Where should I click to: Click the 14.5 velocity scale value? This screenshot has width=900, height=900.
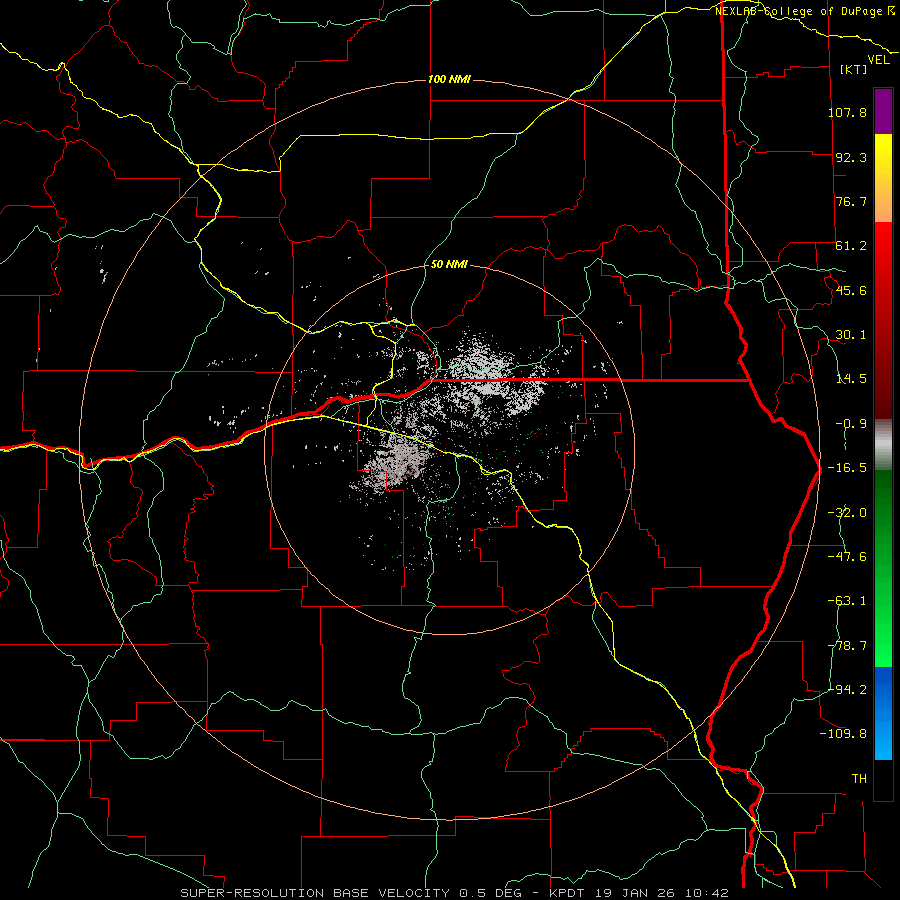pyautogui.click(x=851, y=379)
